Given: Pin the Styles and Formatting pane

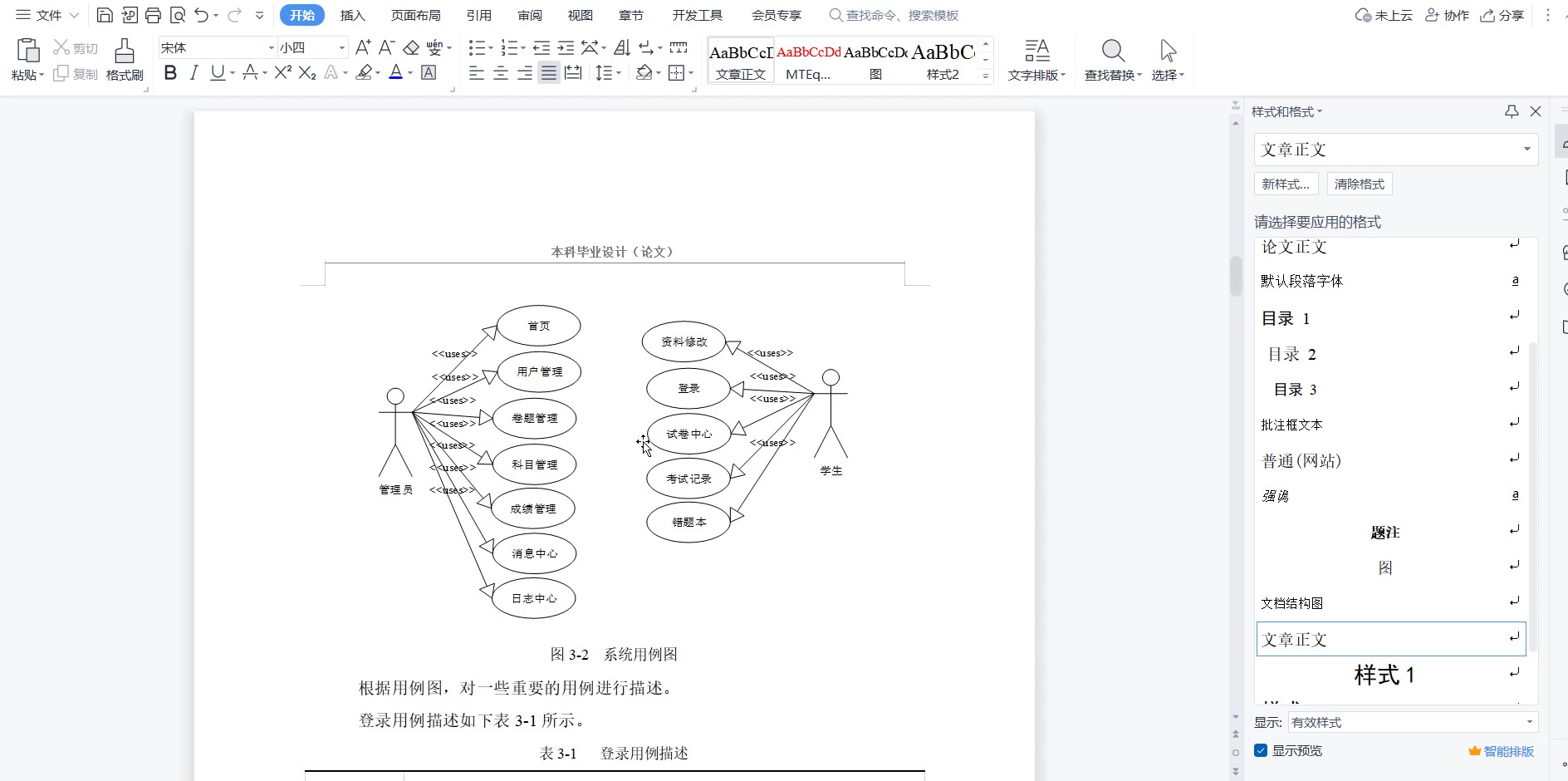Looking at the screenshot, I should (1512, 111).
